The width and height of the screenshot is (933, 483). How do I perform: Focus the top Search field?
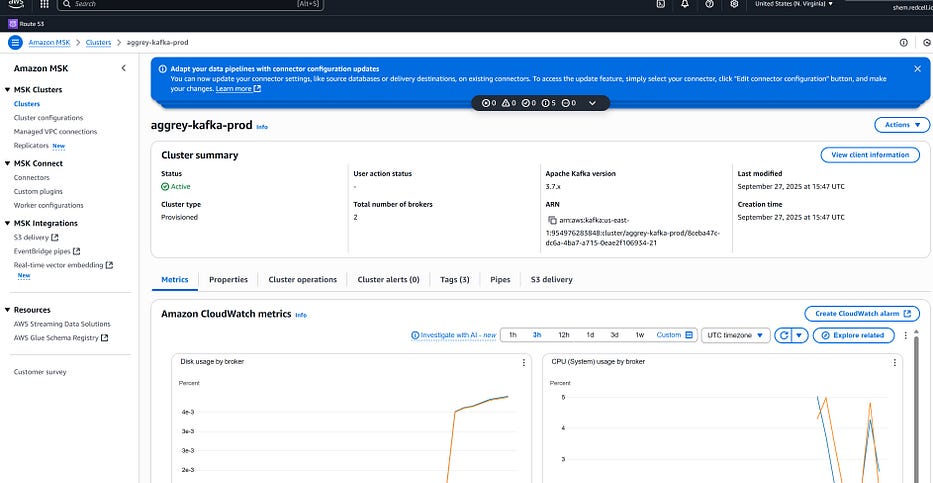(190, 4)
